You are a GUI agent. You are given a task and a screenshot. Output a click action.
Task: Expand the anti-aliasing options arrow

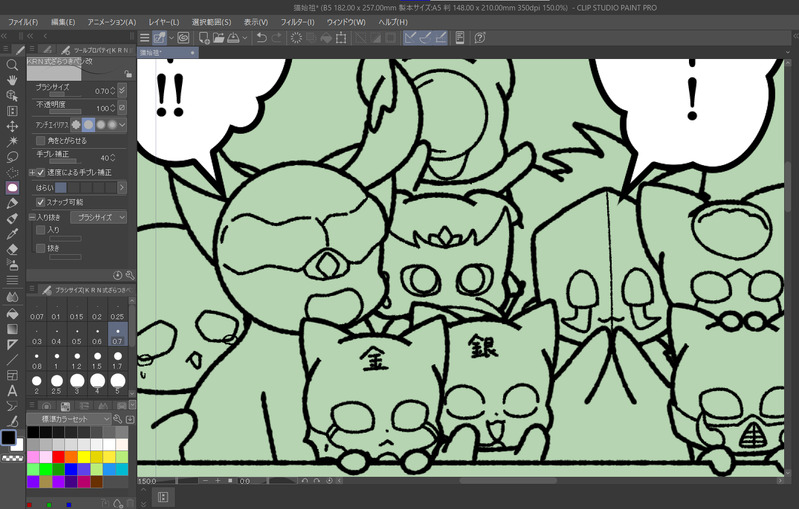pyautogui.click(x=122, y=124)
